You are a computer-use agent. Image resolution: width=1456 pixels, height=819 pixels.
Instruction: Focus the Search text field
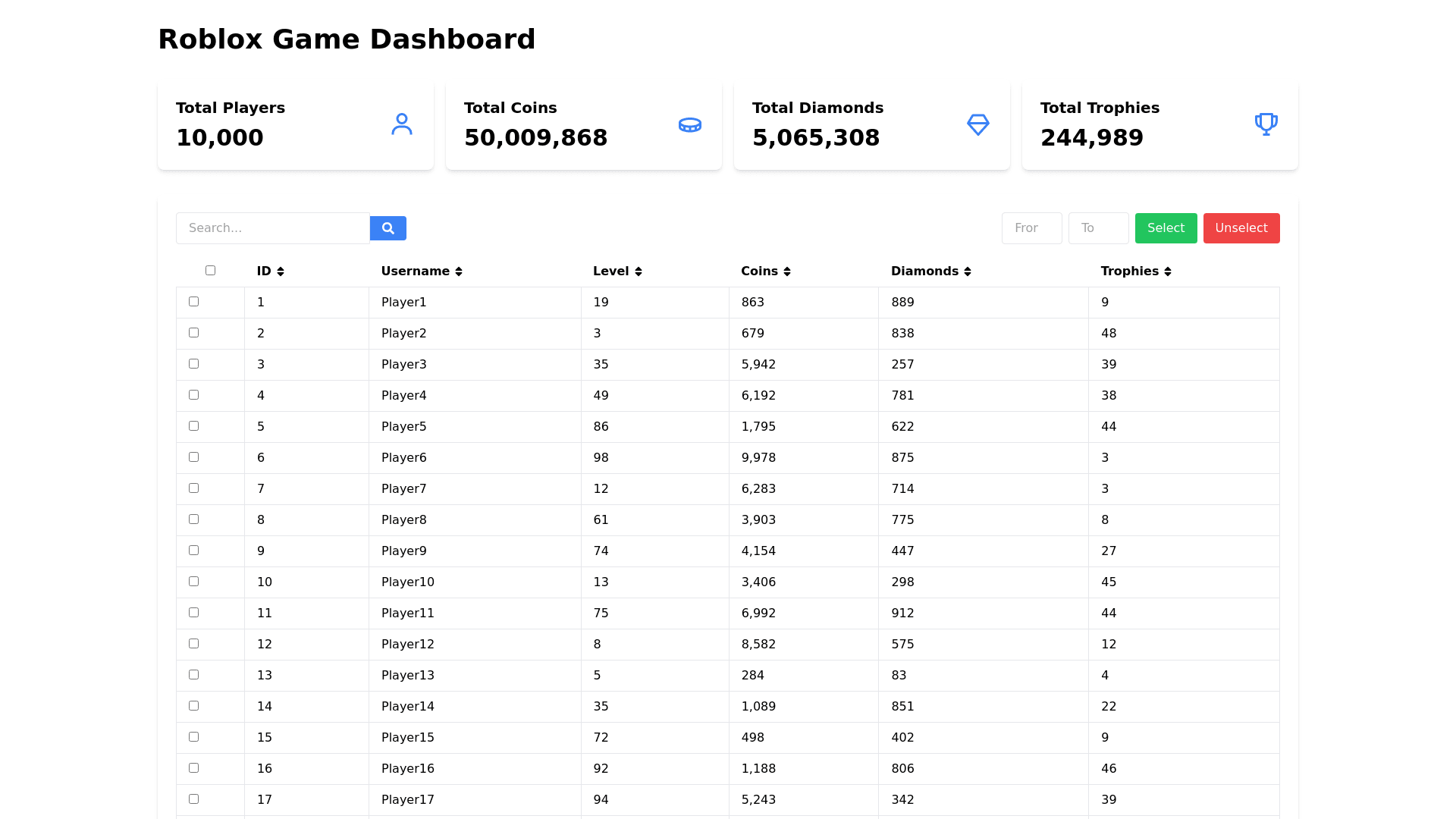point(272,228)
